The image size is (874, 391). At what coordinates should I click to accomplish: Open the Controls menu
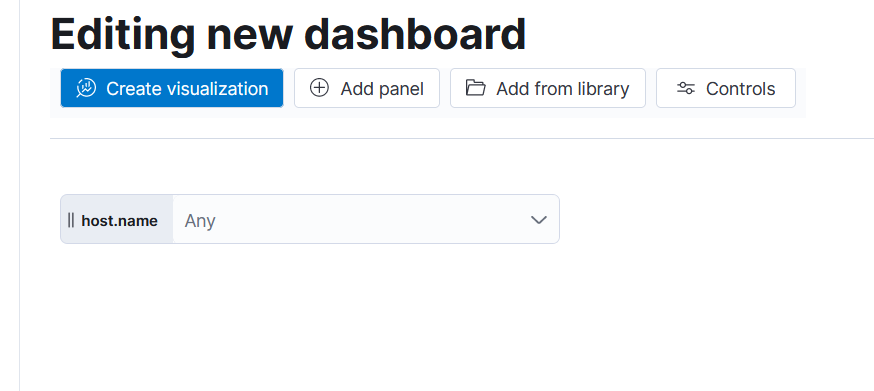726,88
